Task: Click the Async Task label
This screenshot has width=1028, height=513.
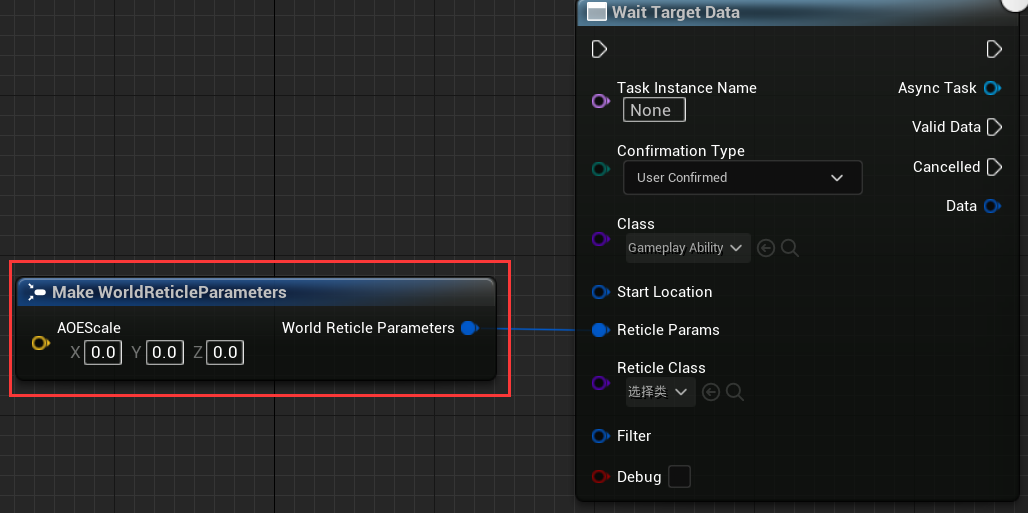Action: click(x=937, y=88)
